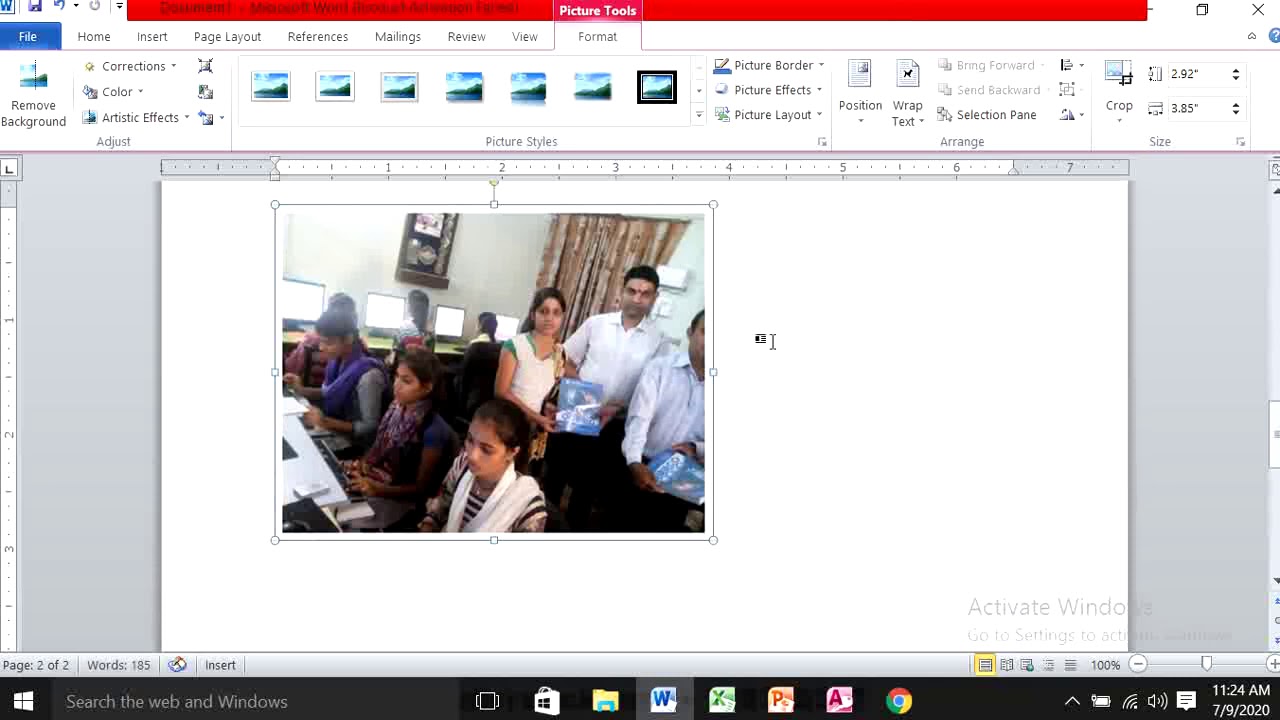Click Words: 185 in status bar
This screenshot has width=1280, height=720.
coord(118,665)
